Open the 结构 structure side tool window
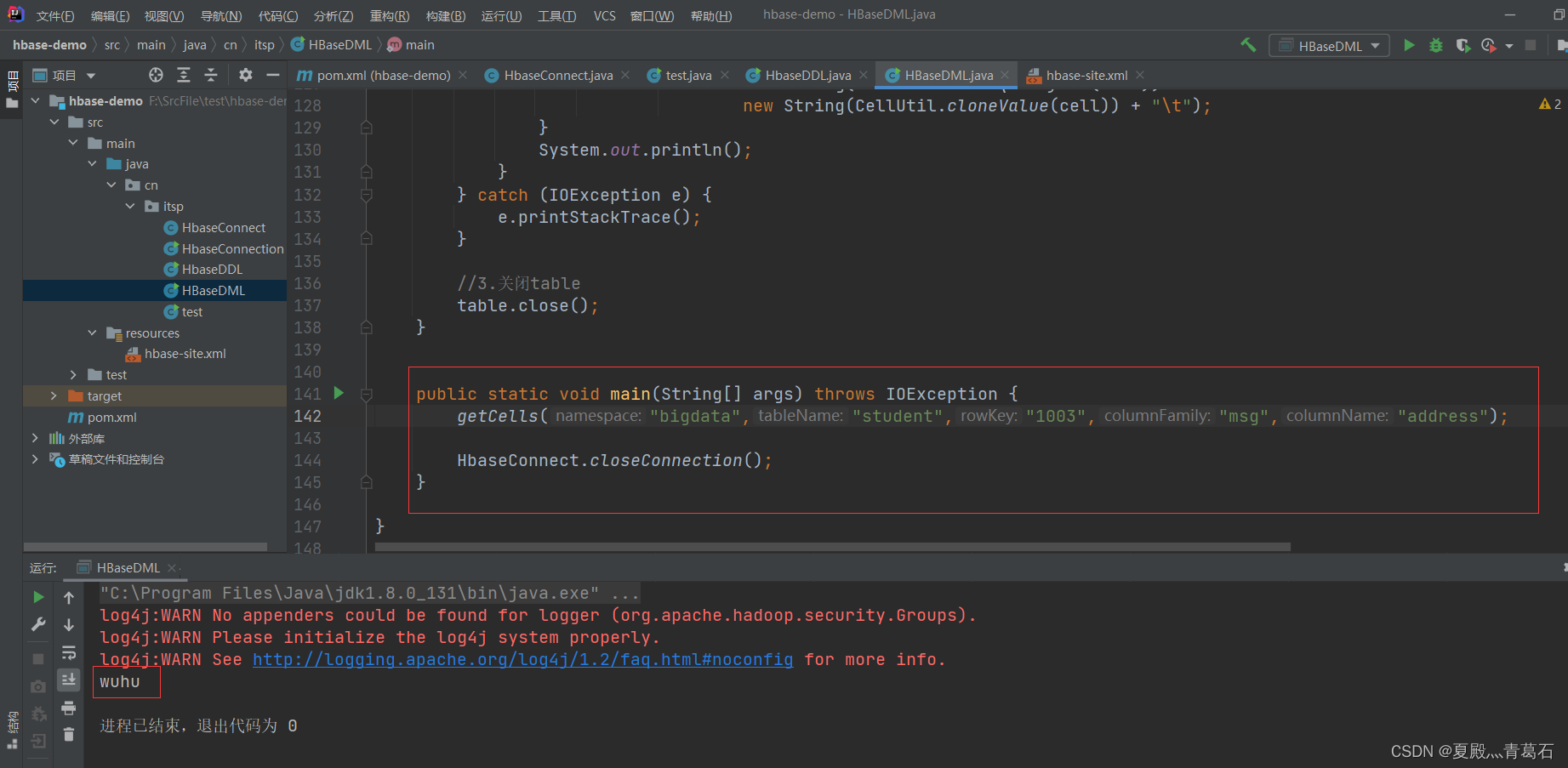The width and height of the screenshot is (1568, 768). [13, 731]
